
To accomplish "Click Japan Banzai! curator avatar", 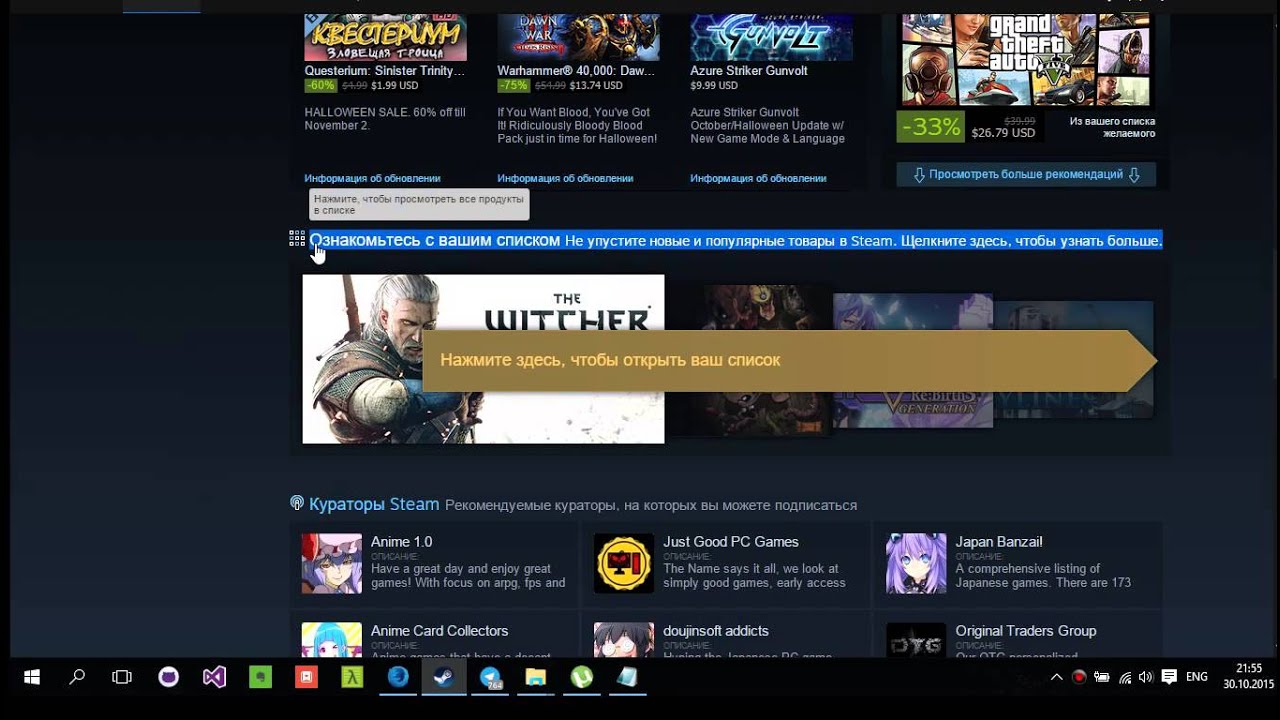I will [916, 563].
